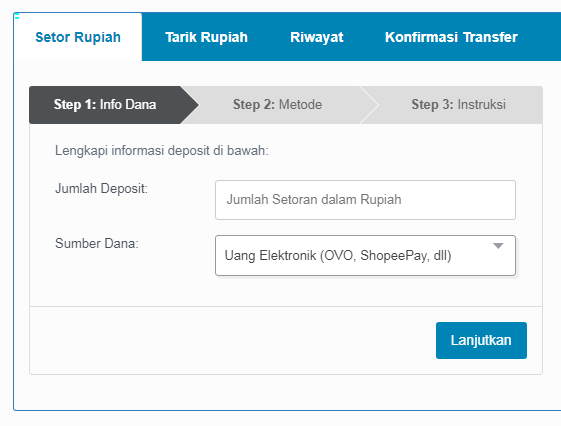Viewport: 561px width, 426px height.
Task: Open the Sumber Dana dropdown
Action: click(x=365, y=255)
